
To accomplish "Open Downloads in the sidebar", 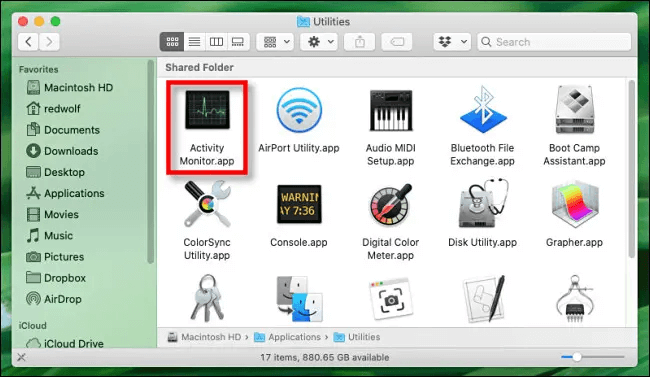I will click(62, 151).
